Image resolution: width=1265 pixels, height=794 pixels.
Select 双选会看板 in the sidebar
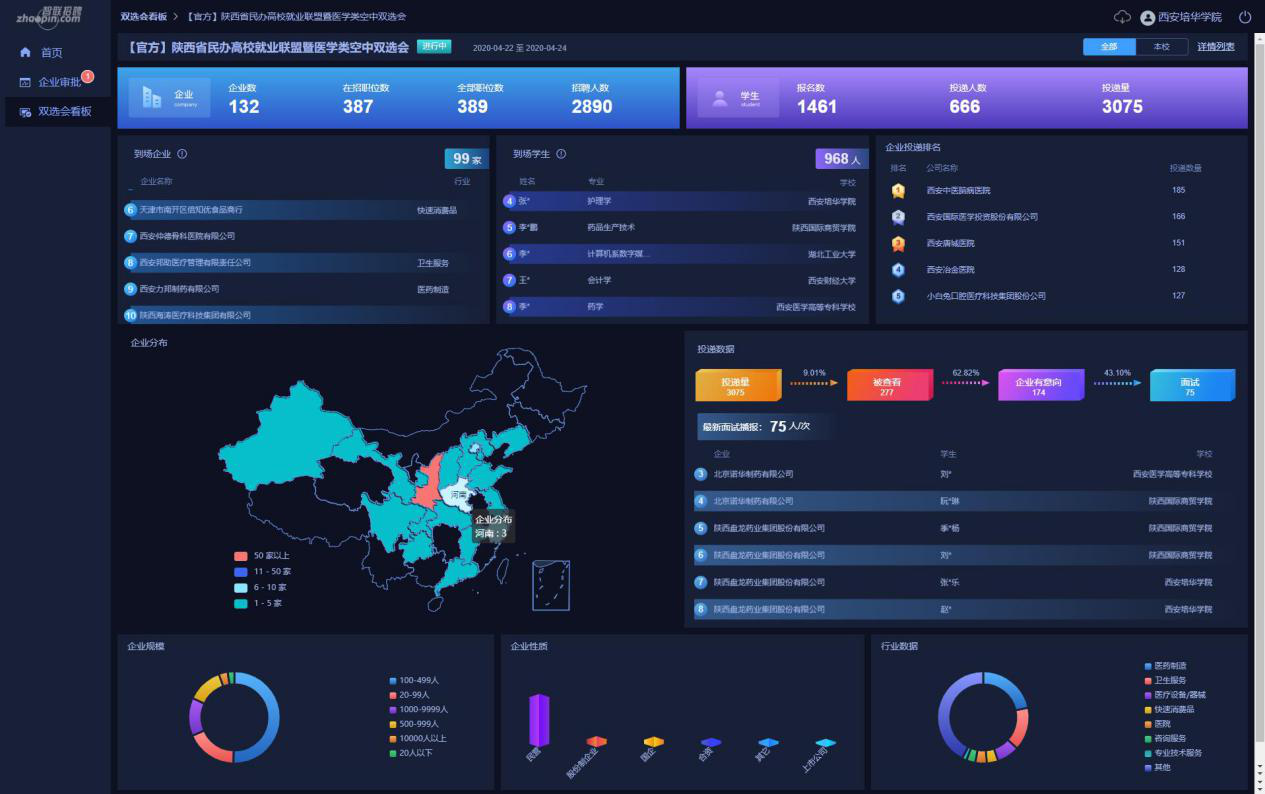coord(64,111)
